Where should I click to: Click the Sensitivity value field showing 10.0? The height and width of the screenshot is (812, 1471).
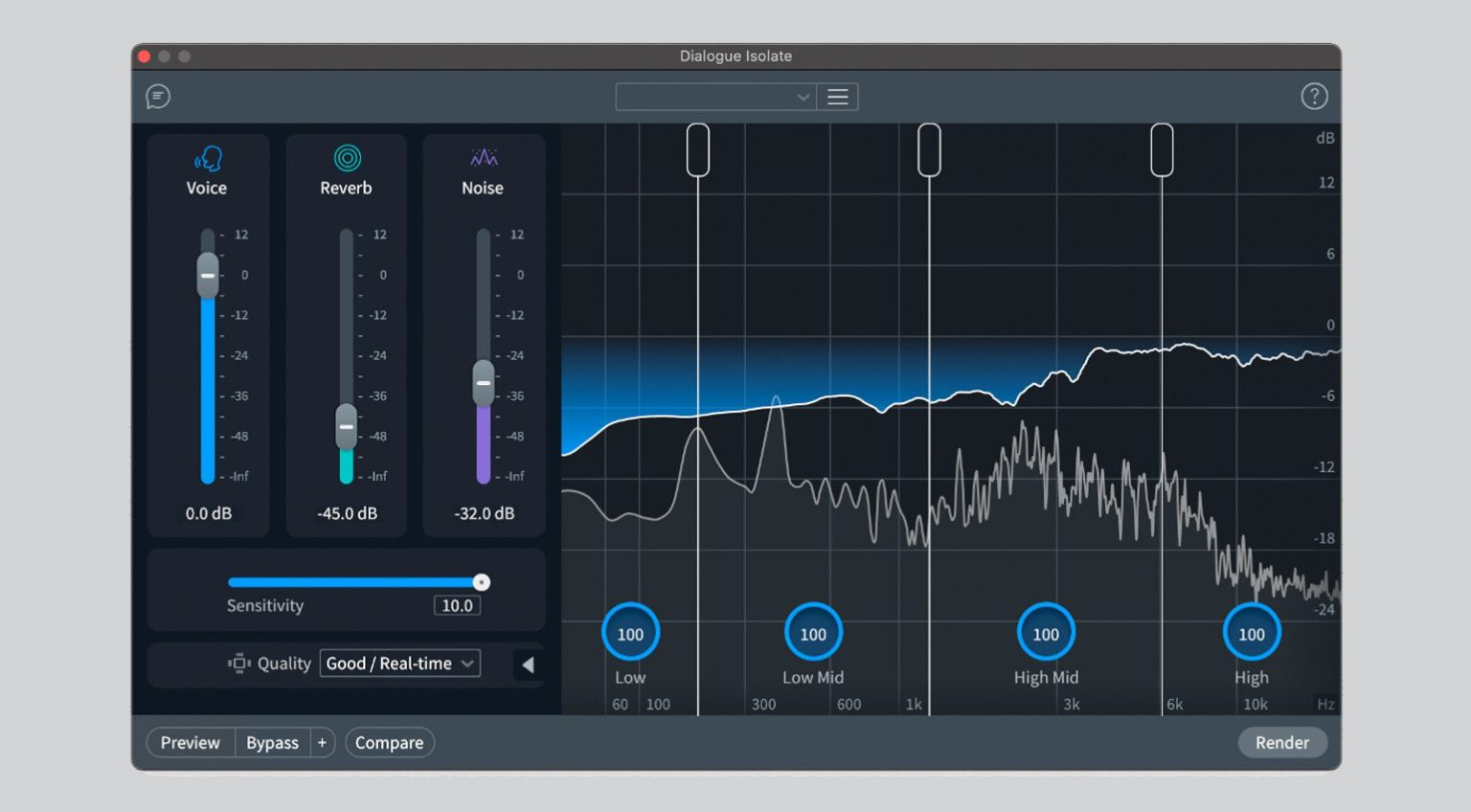[x=457, y=605]
